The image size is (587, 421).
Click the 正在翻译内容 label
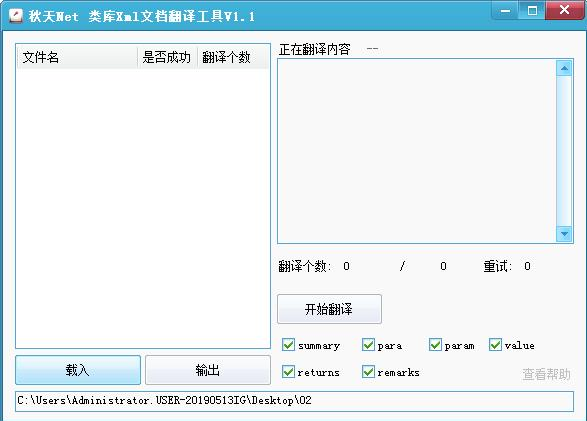coord(314,49)
